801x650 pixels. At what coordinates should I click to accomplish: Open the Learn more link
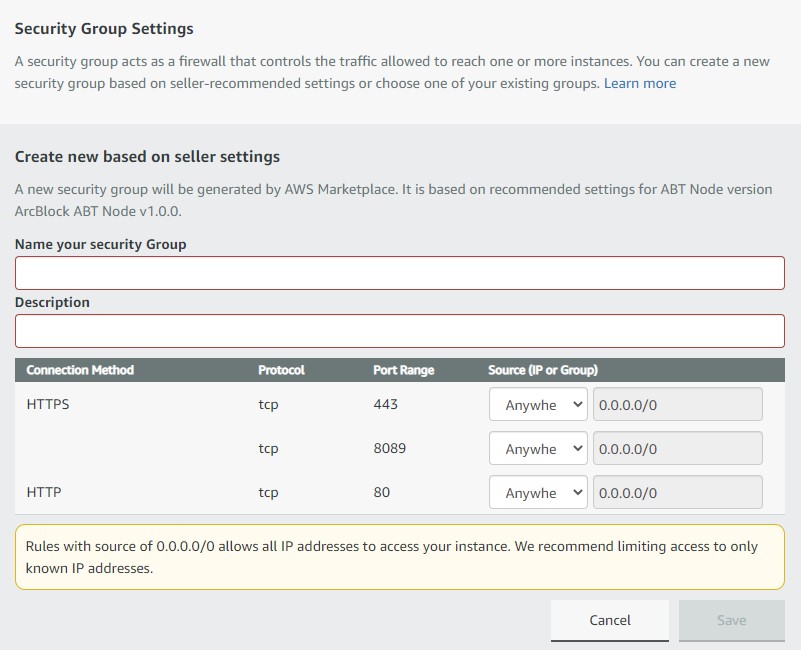click(x=639, y=83)
